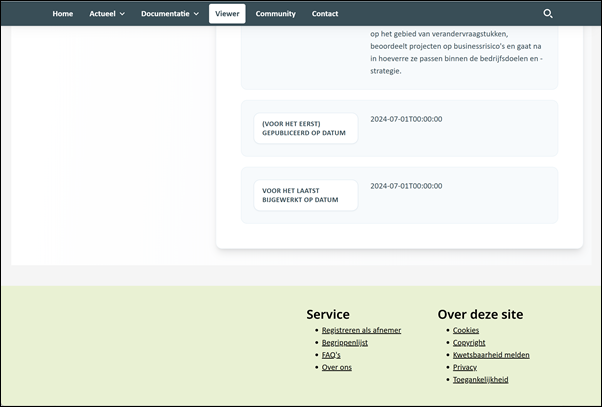This screenshot has height=407, width=602.
Task: Select the 'Voor het laatst bijgewerkt op datum' label
Action: tap(306, 195)
